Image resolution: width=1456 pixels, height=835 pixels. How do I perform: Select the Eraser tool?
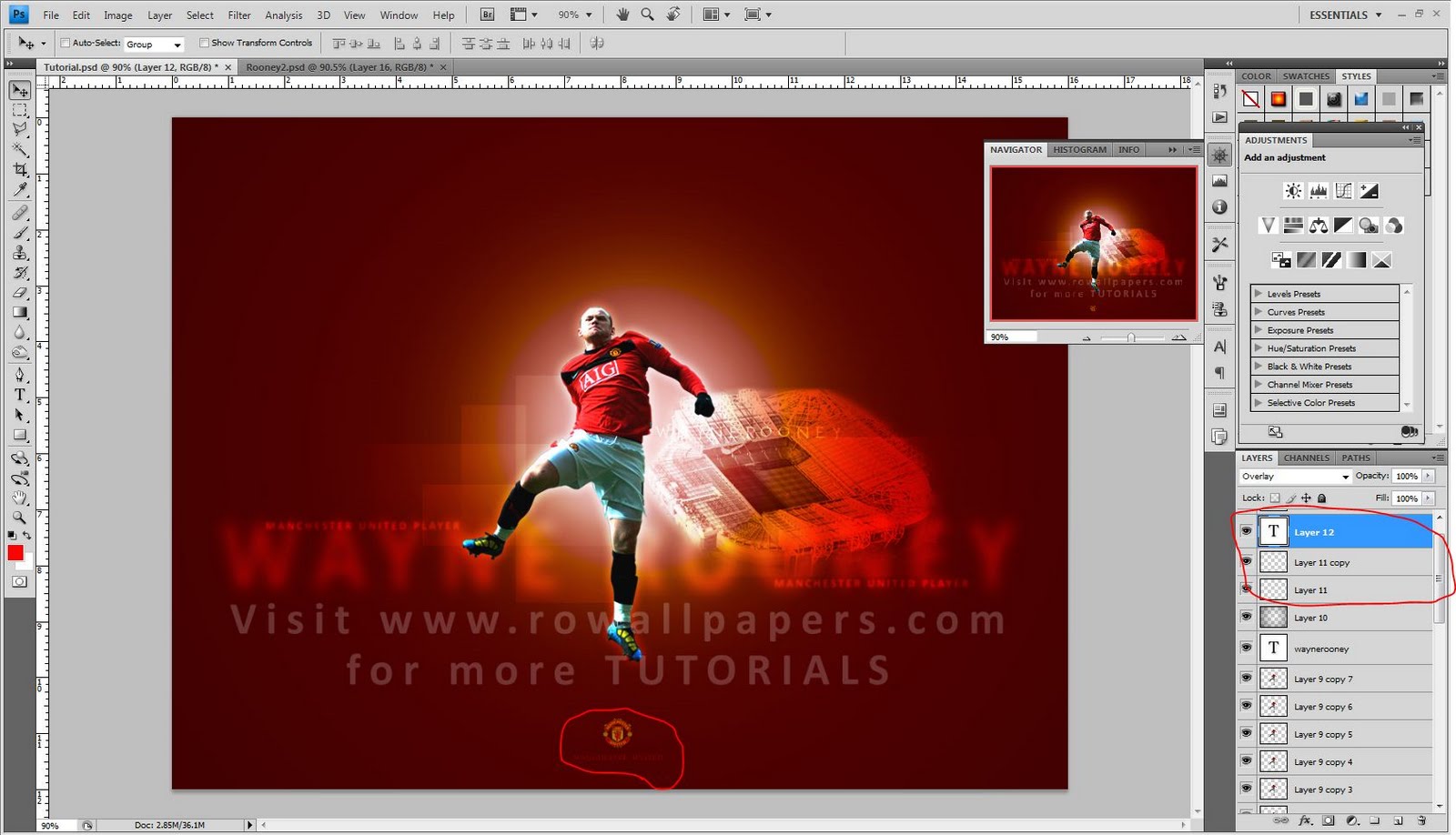point(20,293)
